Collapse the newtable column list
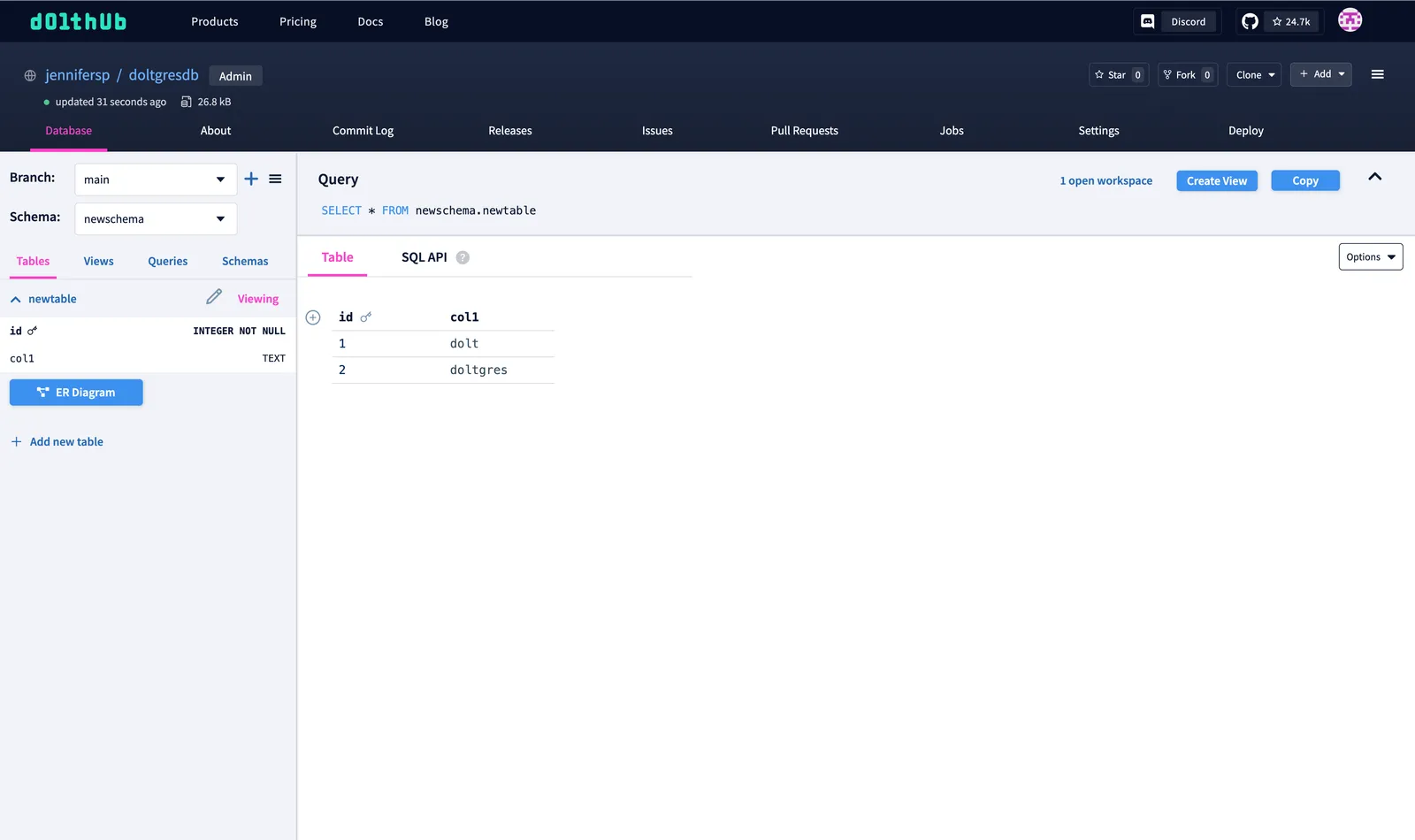 pyautogui.click(x=16, y=299)
